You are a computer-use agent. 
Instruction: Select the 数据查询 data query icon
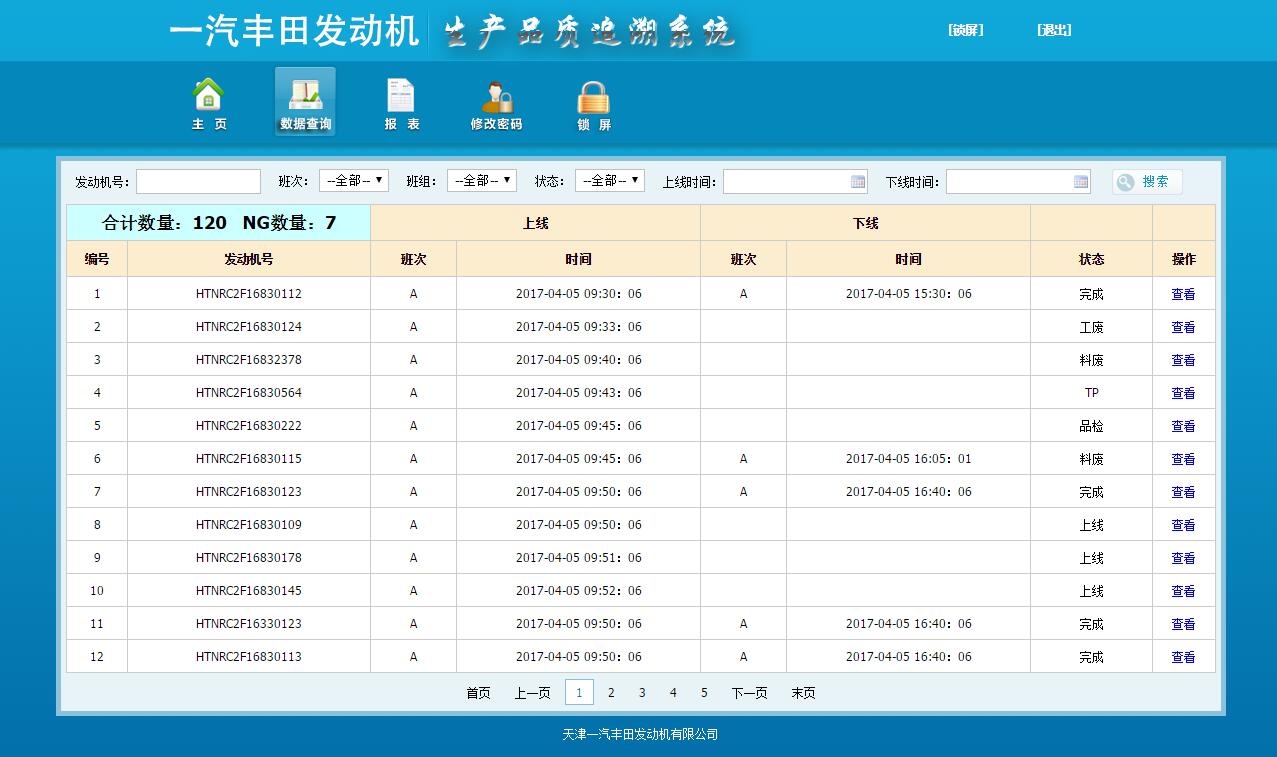[304, 99]
